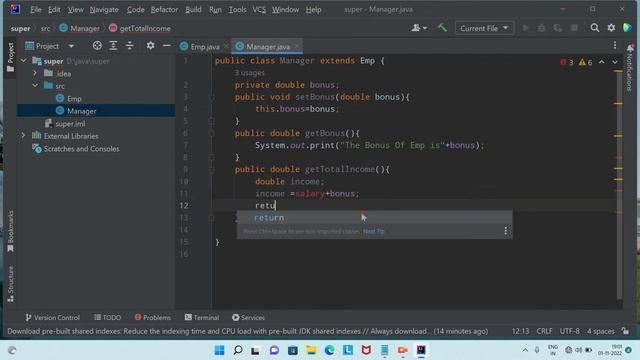This screenshot has width=640, height=360.
Task: Open the File menu
Action: point(36,9)
